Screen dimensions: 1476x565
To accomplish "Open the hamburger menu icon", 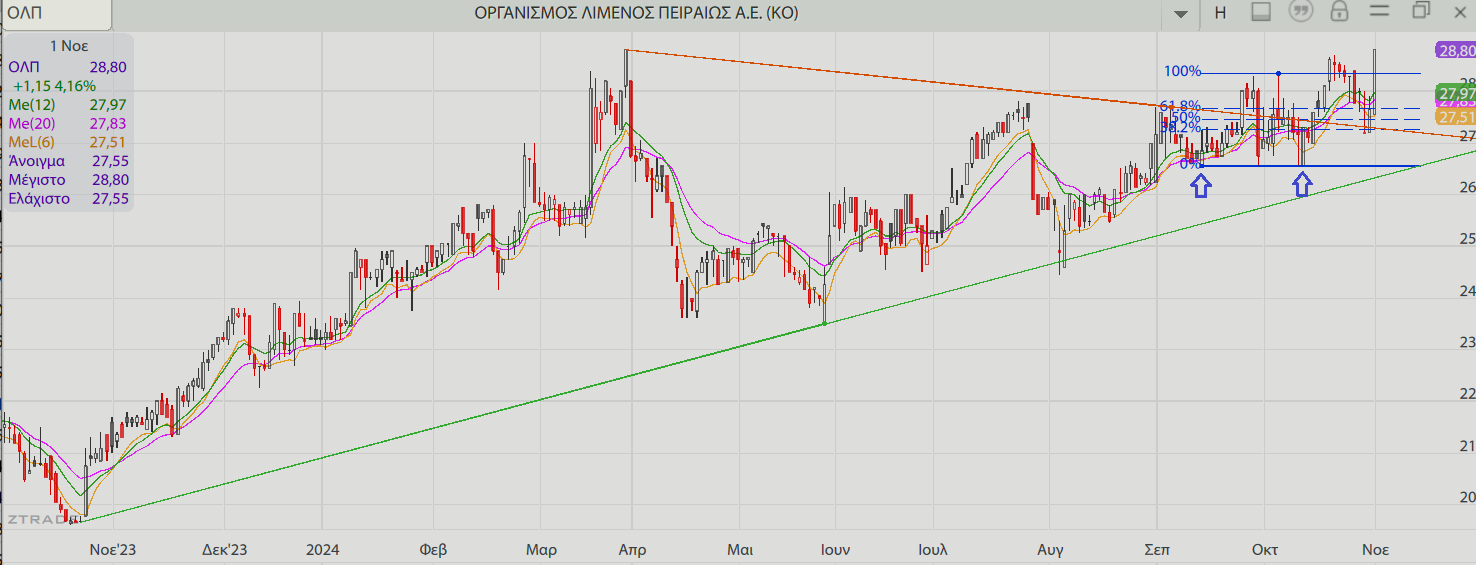I will (1380, 11).
